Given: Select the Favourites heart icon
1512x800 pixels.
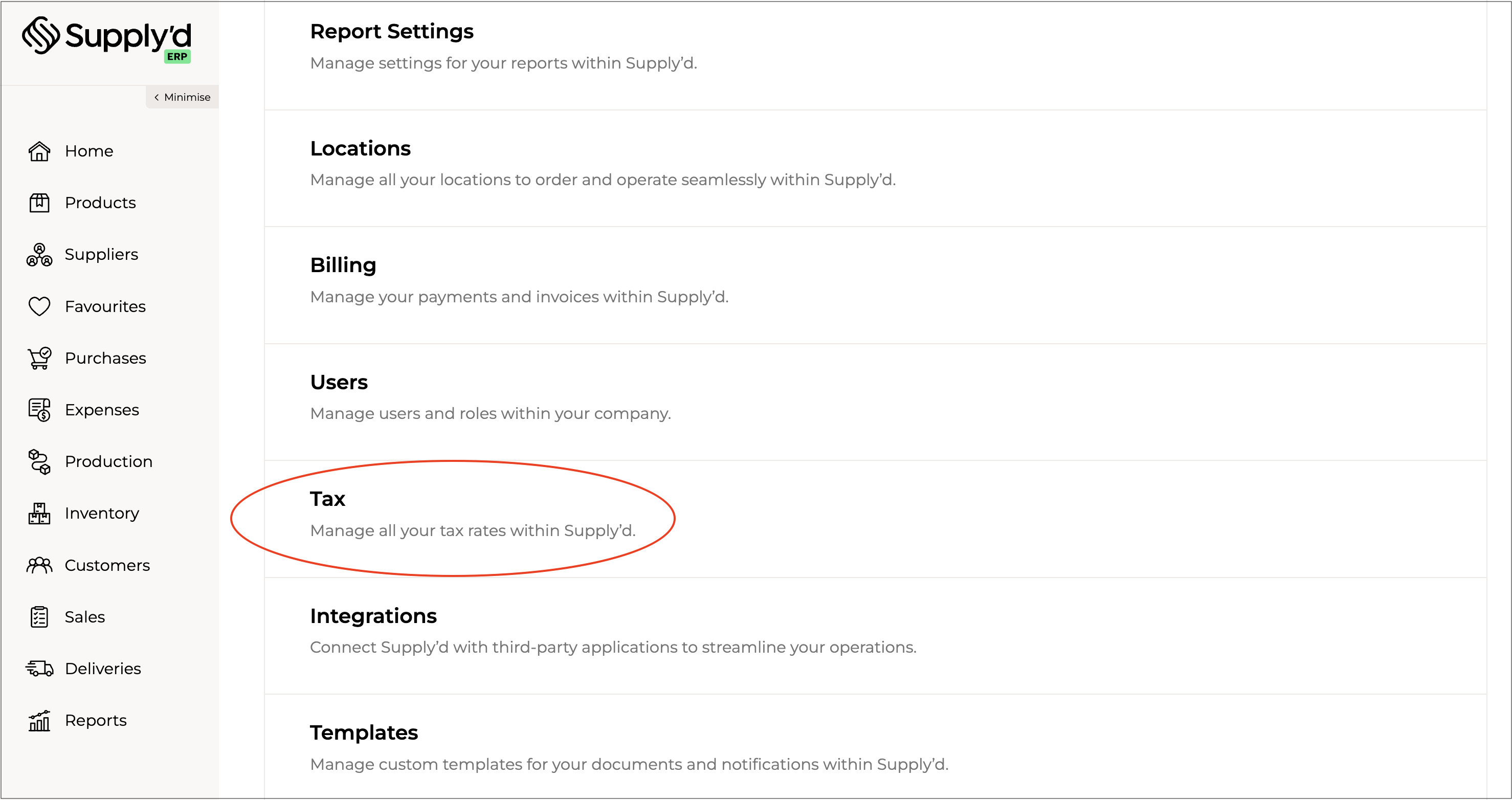Looking at the screenshot, I should click(39, 306).
